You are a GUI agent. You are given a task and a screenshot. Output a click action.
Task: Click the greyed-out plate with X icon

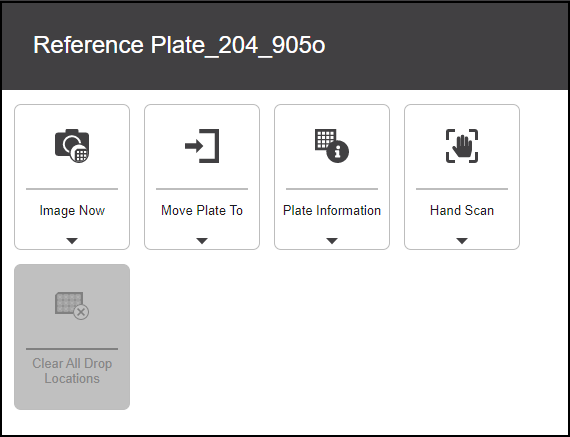[72, 306]
